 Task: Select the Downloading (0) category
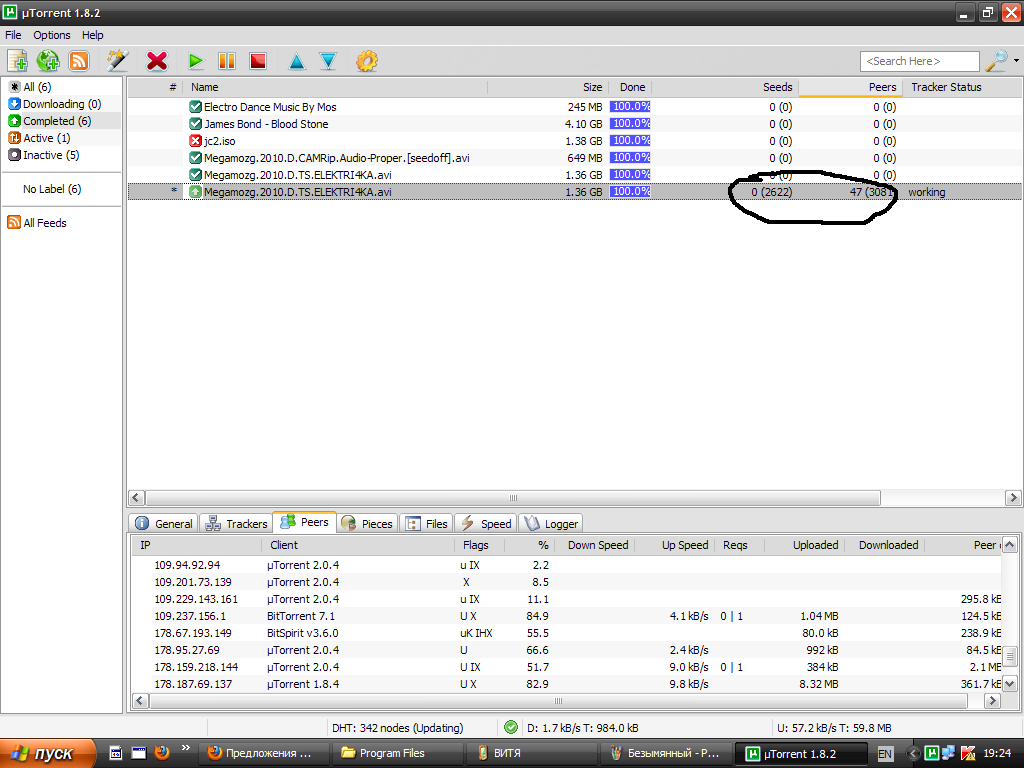click(61, 104)
